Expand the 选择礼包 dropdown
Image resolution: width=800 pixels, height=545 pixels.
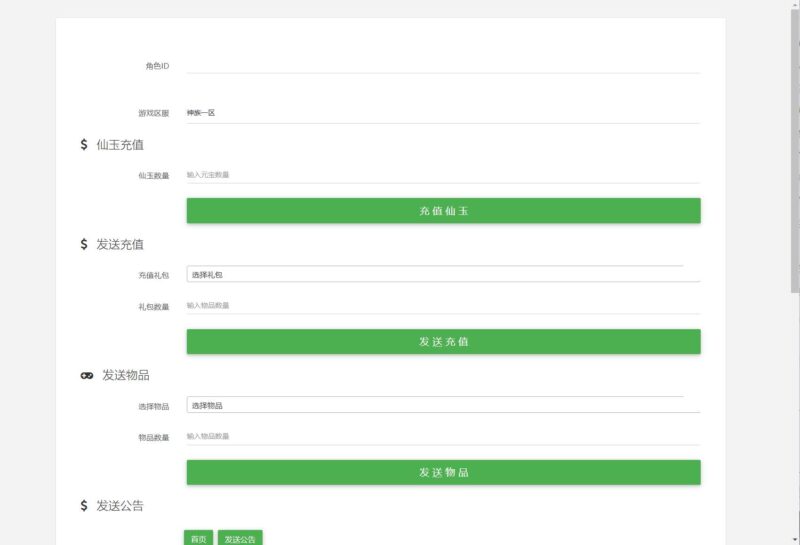(442, 274)
